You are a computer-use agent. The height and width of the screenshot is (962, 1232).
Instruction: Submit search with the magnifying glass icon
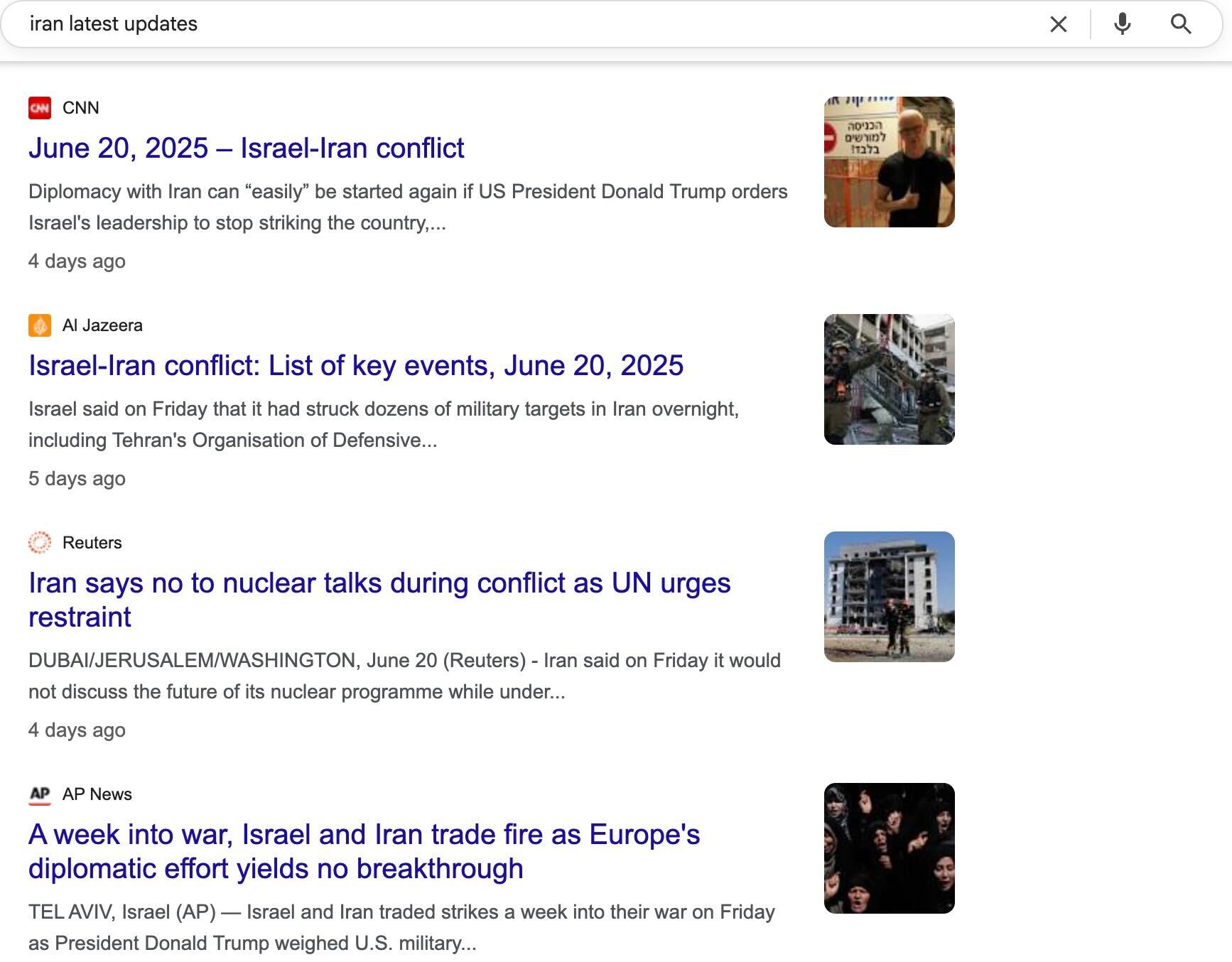point(1181,24)
